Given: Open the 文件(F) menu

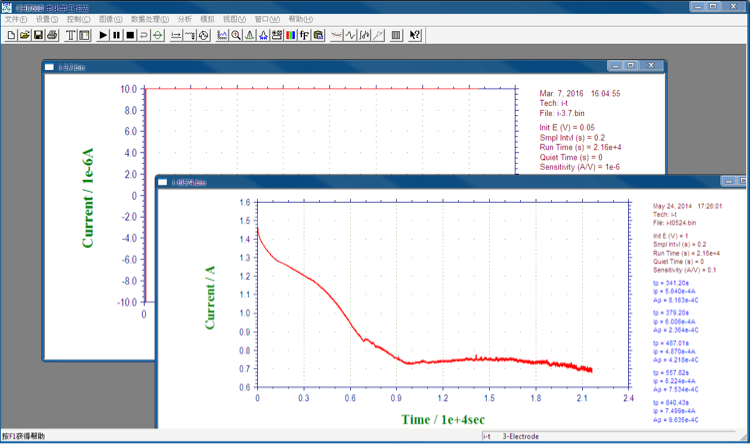Looking at the screenshot, I should click(15, 19).
